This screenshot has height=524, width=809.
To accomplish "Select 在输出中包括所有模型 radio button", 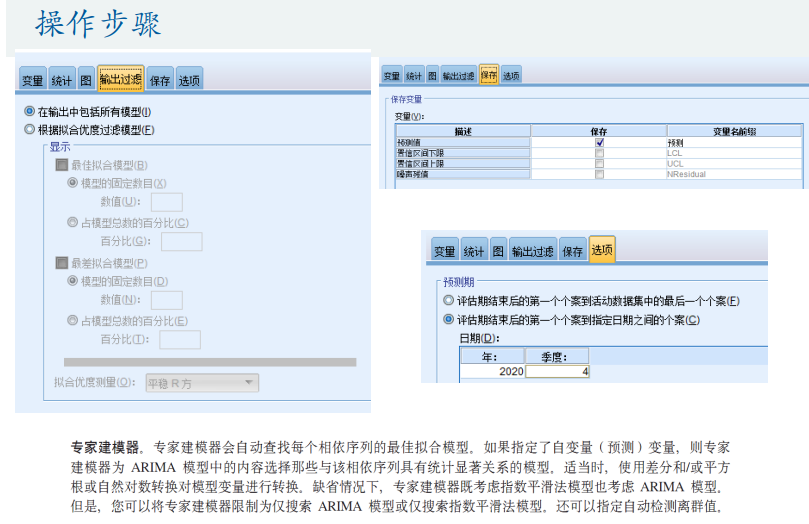I will (x=29, y=112).
